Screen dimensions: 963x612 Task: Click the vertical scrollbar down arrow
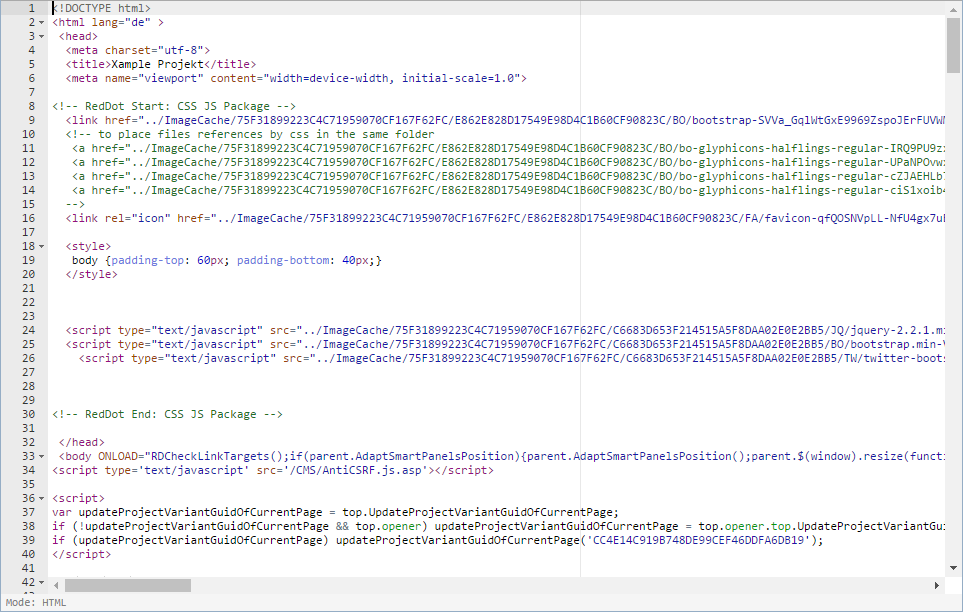(x=953, y=568)
